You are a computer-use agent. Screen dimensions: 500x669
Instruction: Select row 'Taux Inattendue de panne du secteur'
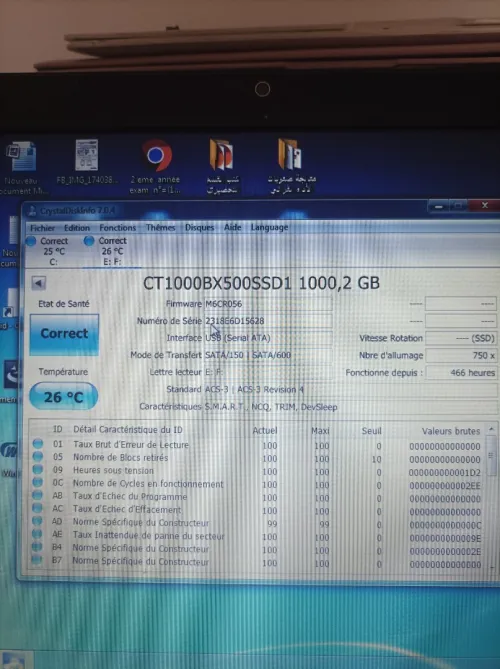[x=258, y=536]
